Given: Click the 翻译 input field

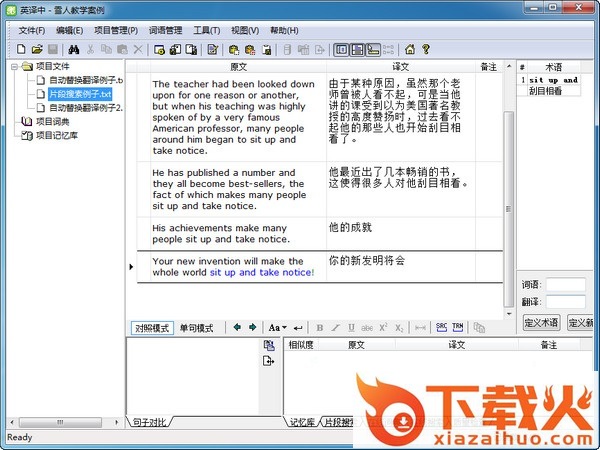Looking at the screenshot, I should [x=566, y=302].
